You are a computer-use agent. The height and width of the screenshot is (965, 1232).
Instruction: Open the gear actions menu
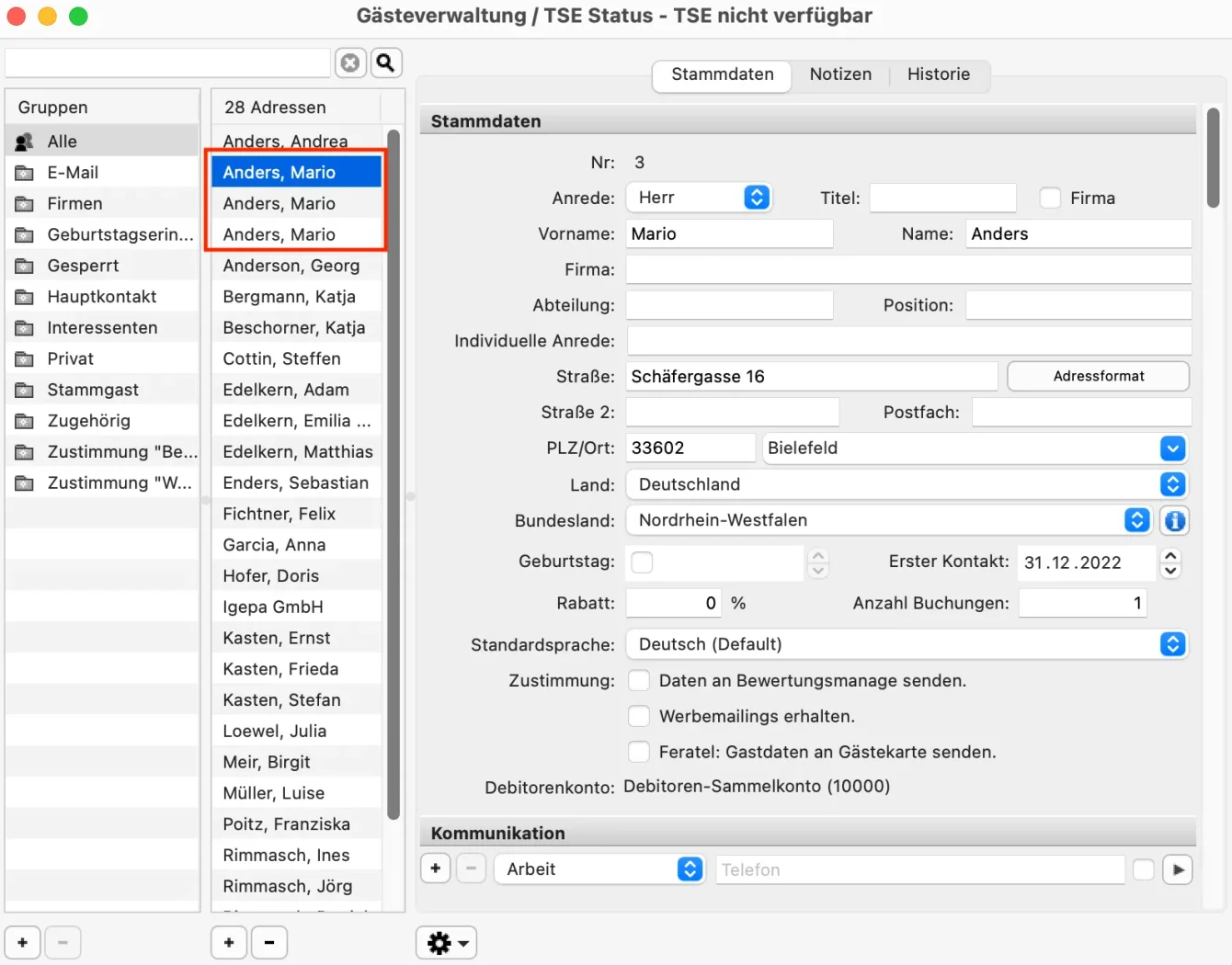click(447, 942)
